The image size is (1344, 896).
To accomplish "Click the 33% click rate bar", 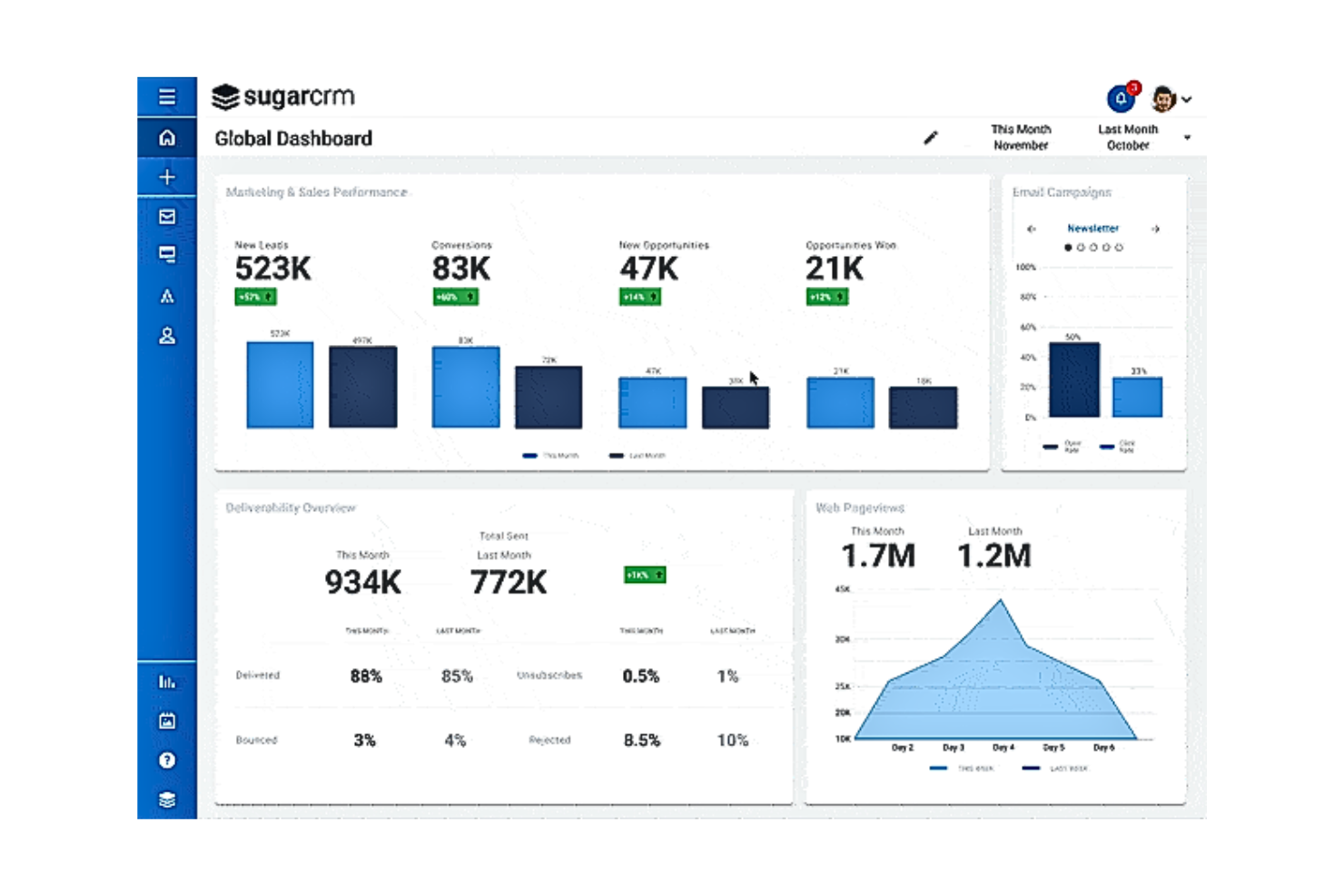I will (x=1138, y=397).
